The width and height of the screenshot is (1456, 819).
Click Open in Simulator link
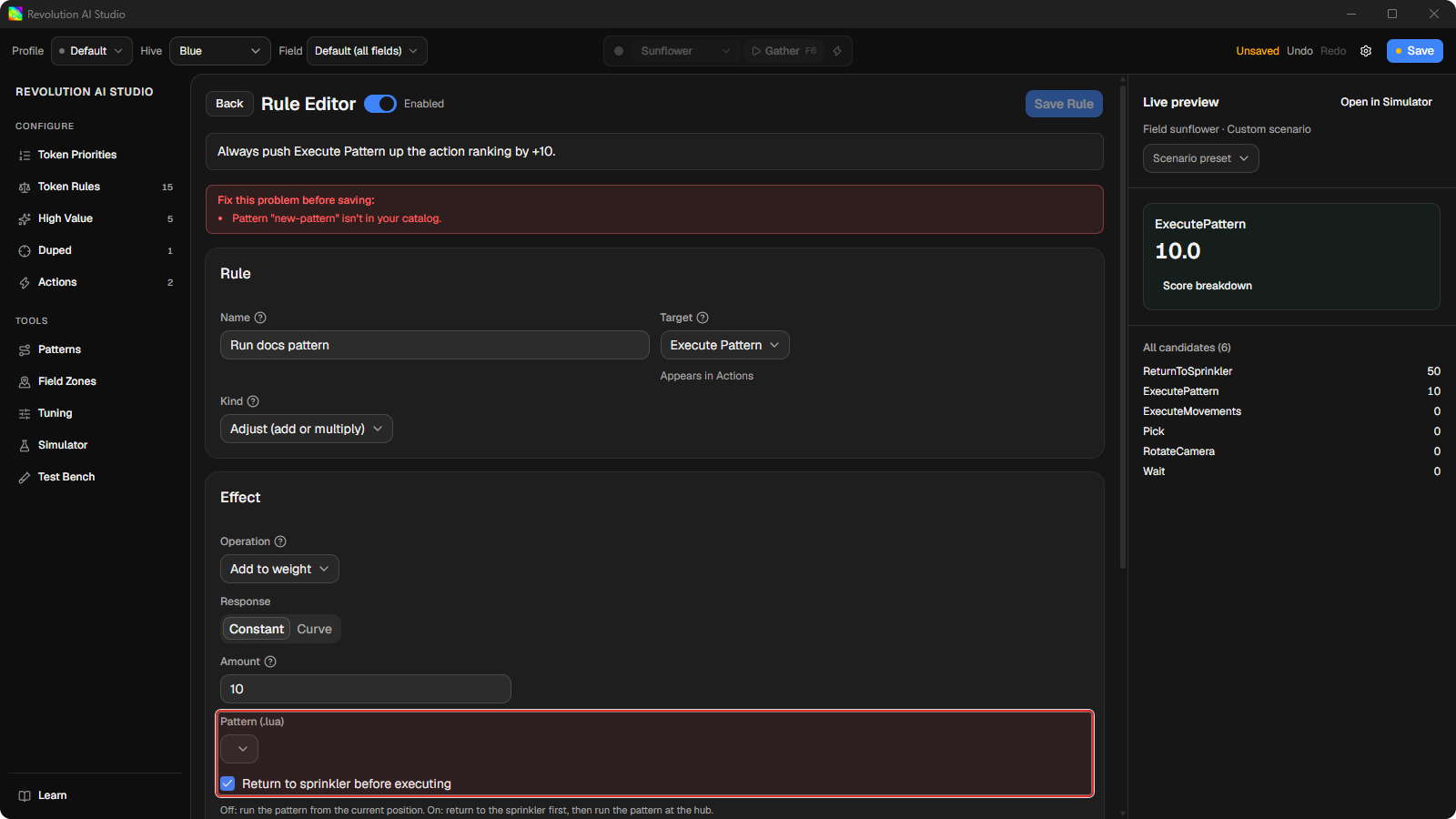[1386, 102]
